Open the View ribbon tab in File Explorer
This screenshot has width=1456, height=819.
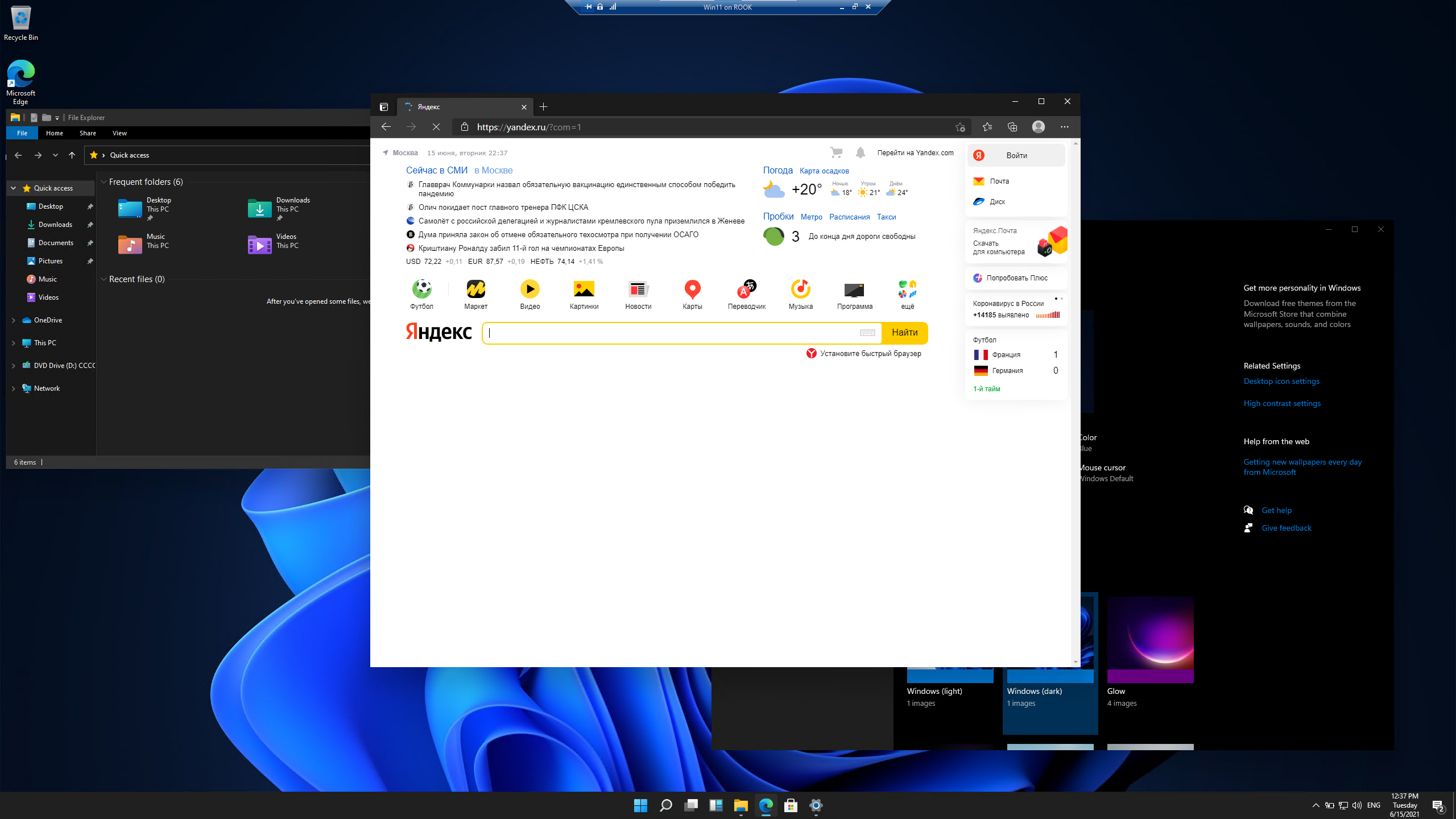(119, 133)
